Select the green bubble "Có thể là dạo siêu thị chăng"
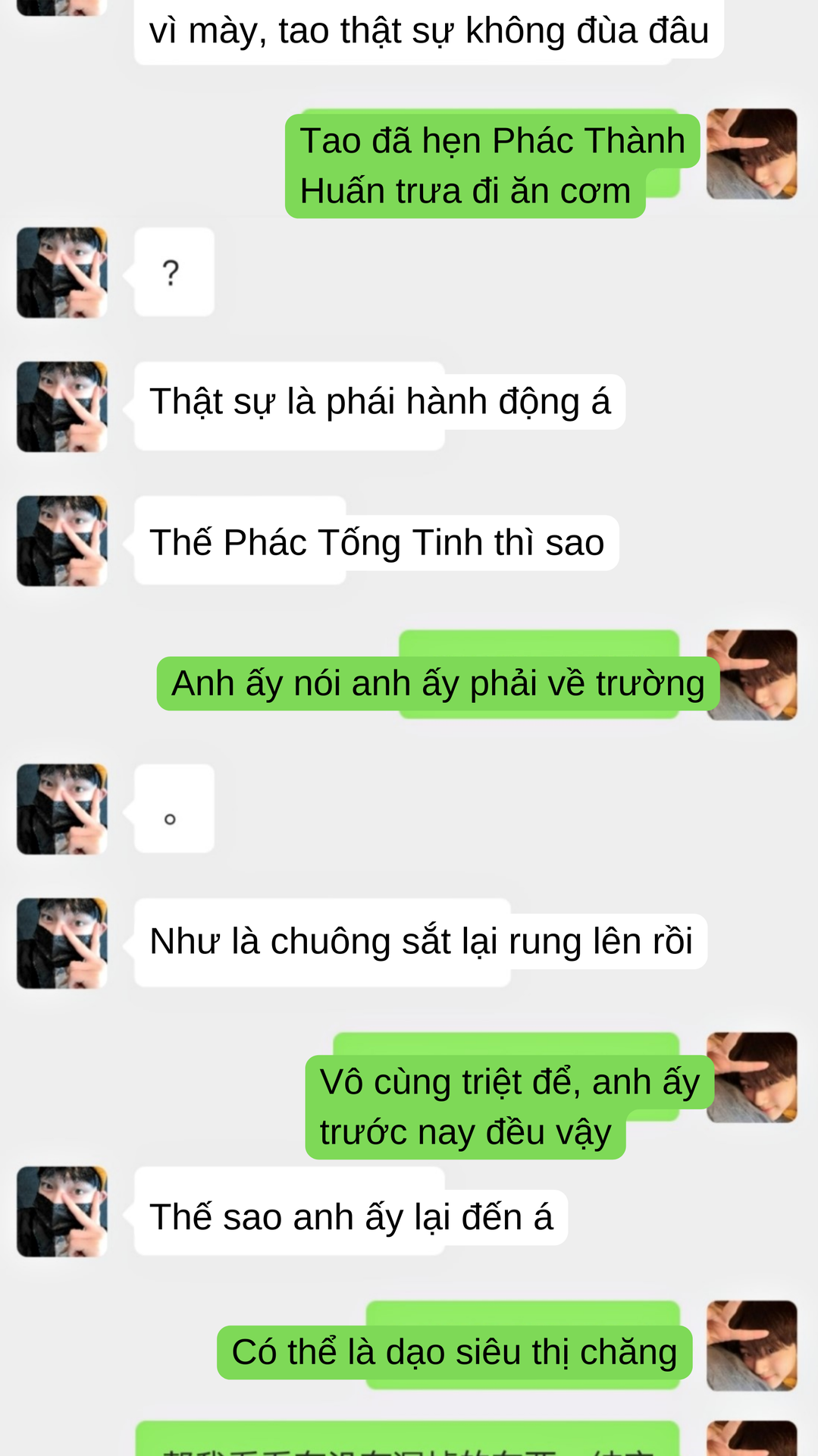Viewport: 818px width, 1456px height. coord(455,1352)
